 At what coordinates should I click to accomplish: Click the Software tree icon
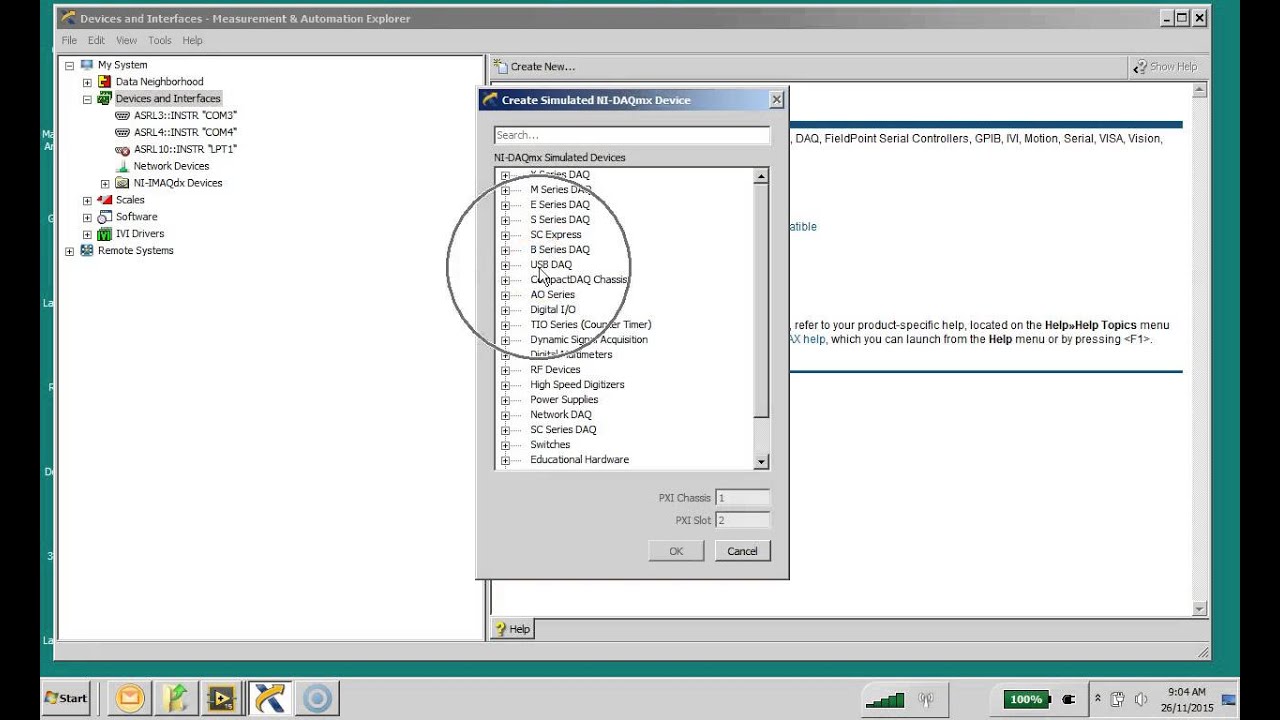pyautogui.click(x=105, y=218)
